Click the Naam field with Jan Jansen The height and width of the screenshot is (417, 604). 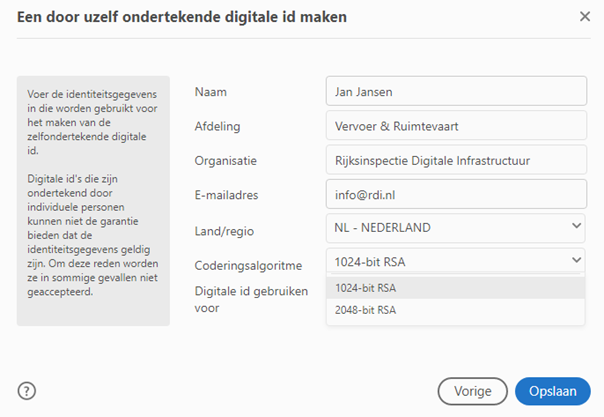pos(455,92)
